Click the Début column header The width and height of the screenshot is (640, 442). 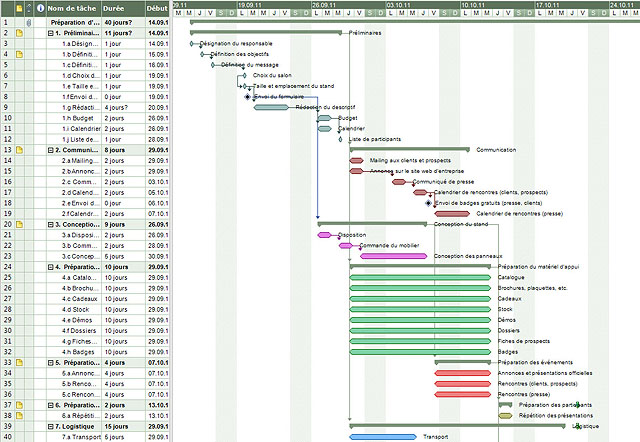coord(157,8)
